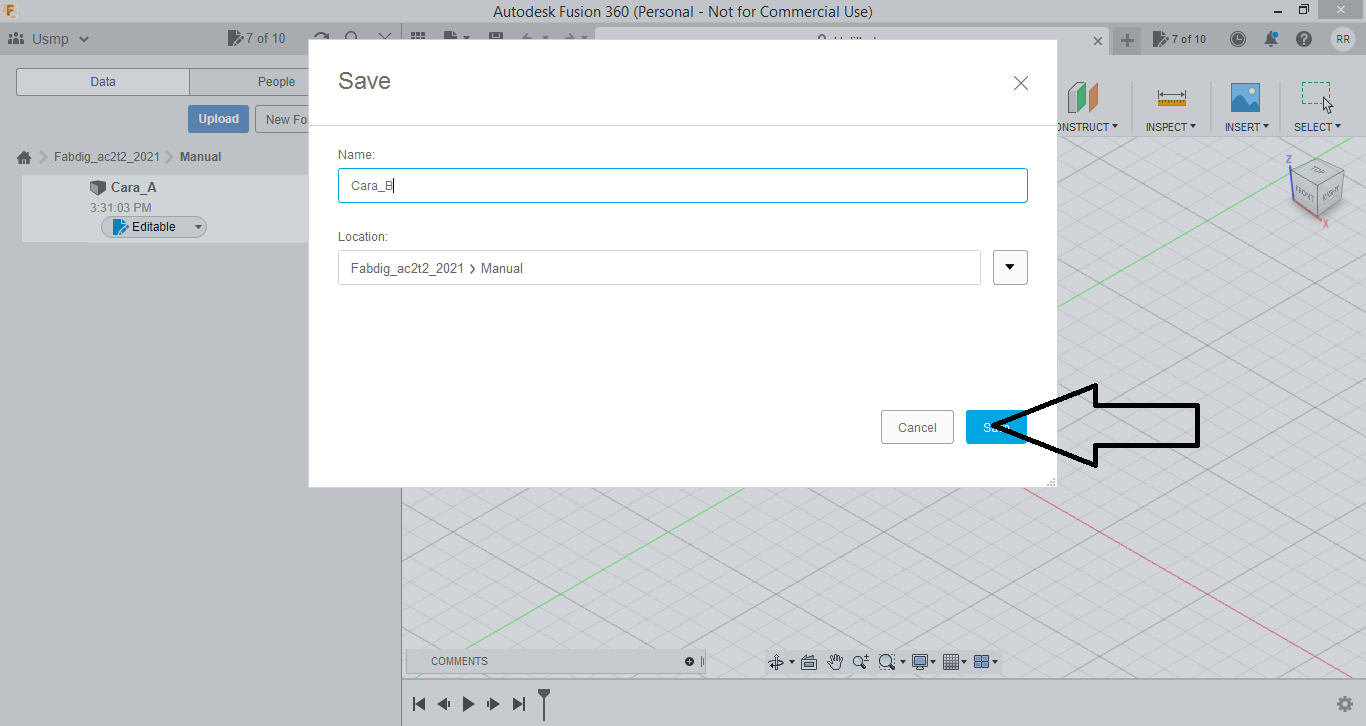Viewport: 1366px width, 726px height.
Task: Click the Look At tool icon
Action: [x=809, y=662]
